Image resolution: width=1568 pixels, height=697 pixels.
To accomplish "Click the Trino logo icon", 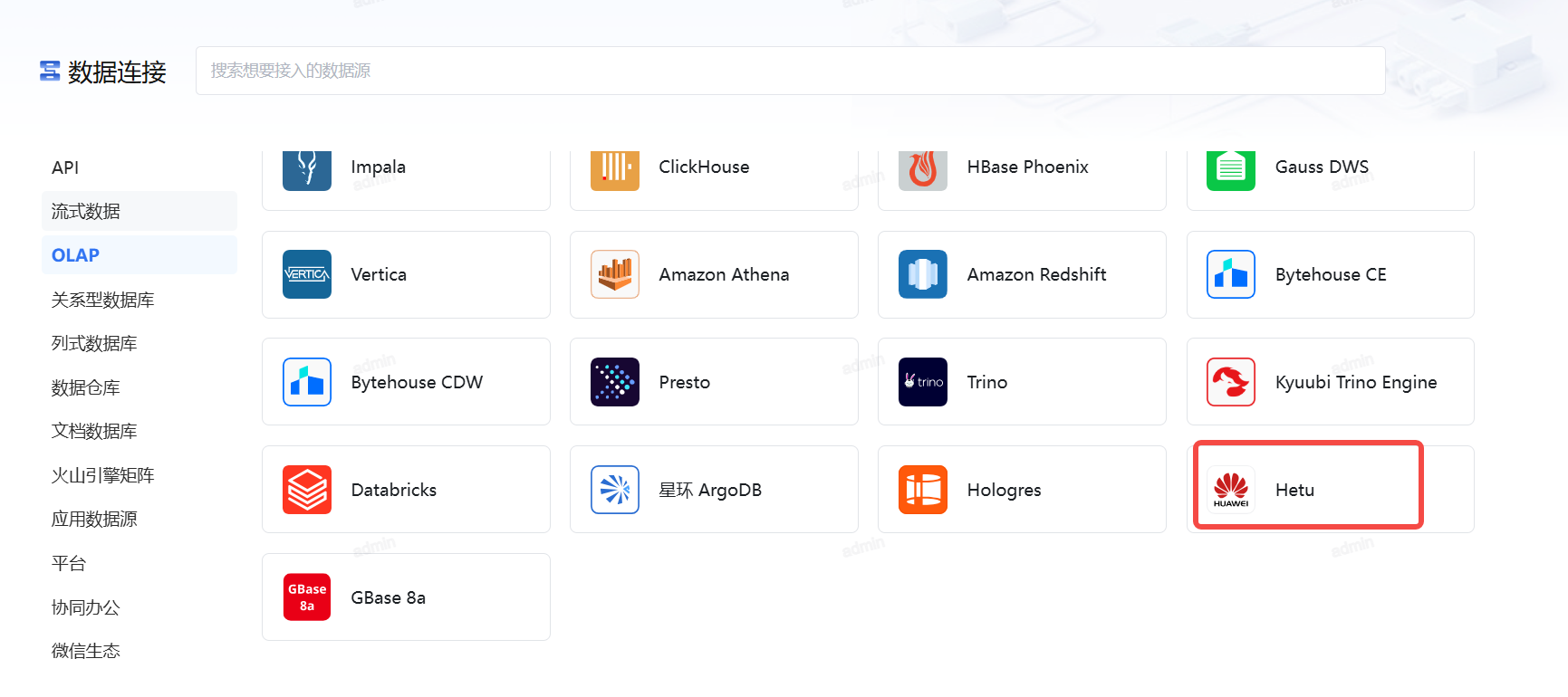I will [922, 382].
